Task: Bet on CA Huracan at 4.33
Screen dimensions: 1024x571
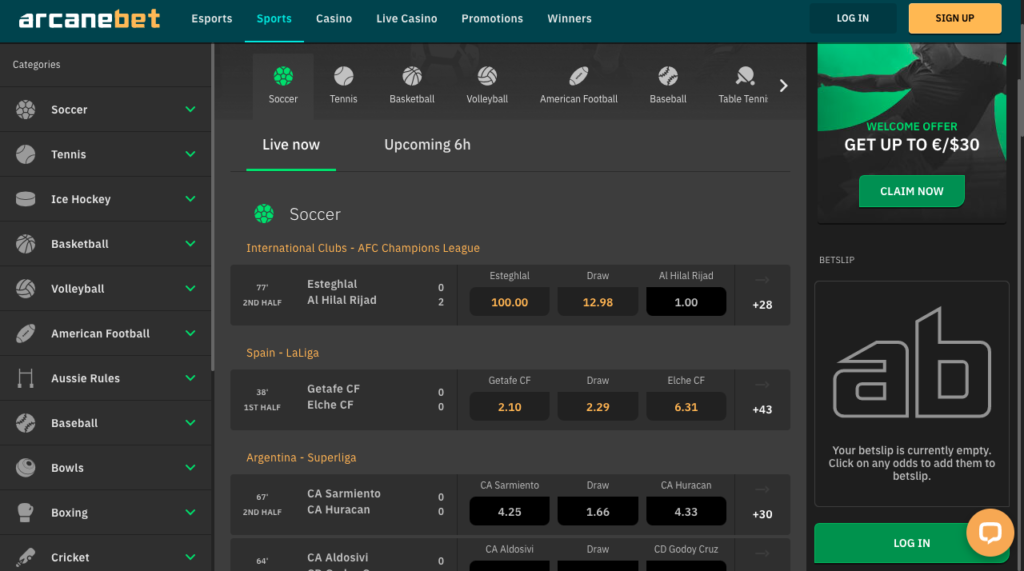Action: pyautogui.click(x=686, y=512)
